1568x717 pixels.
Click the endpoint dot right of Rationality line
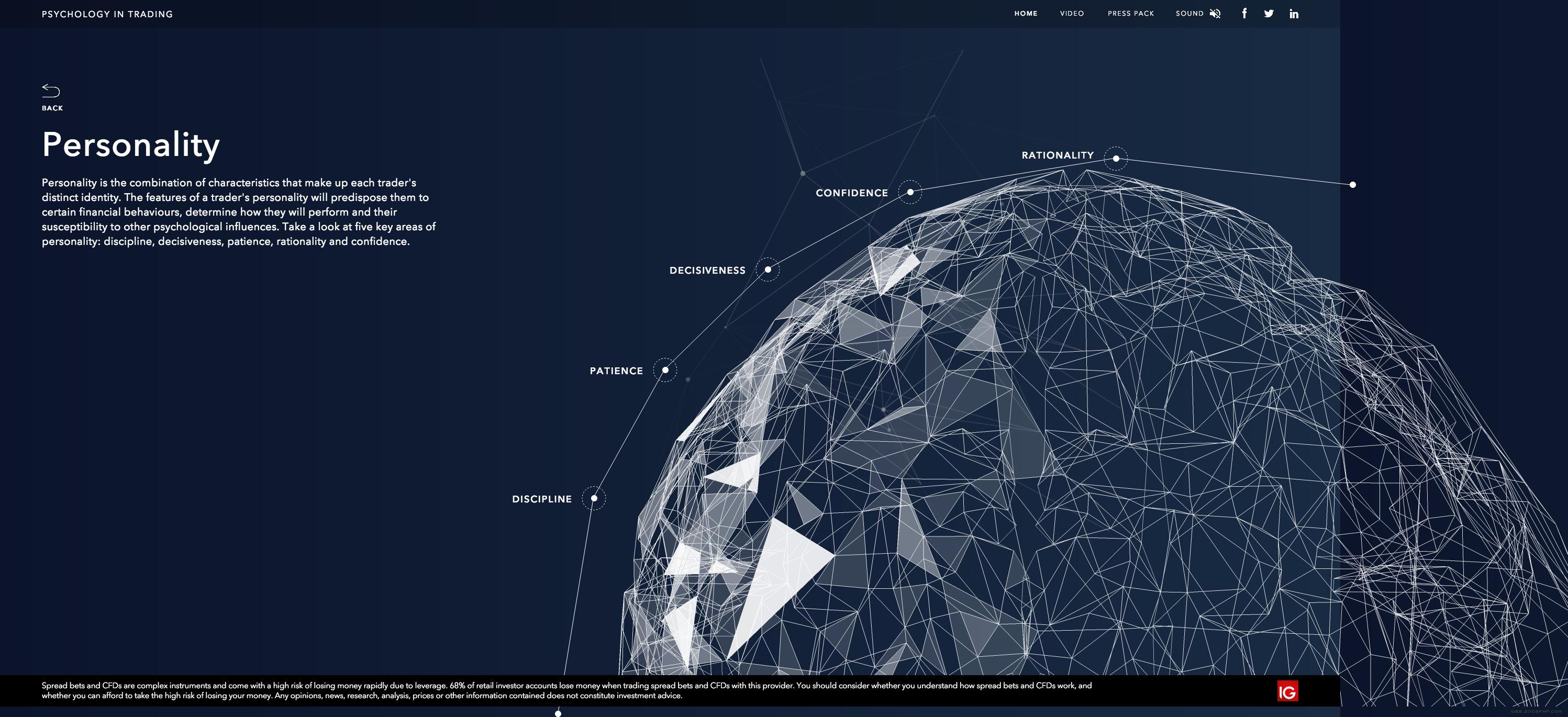[x=1352, y=184]
